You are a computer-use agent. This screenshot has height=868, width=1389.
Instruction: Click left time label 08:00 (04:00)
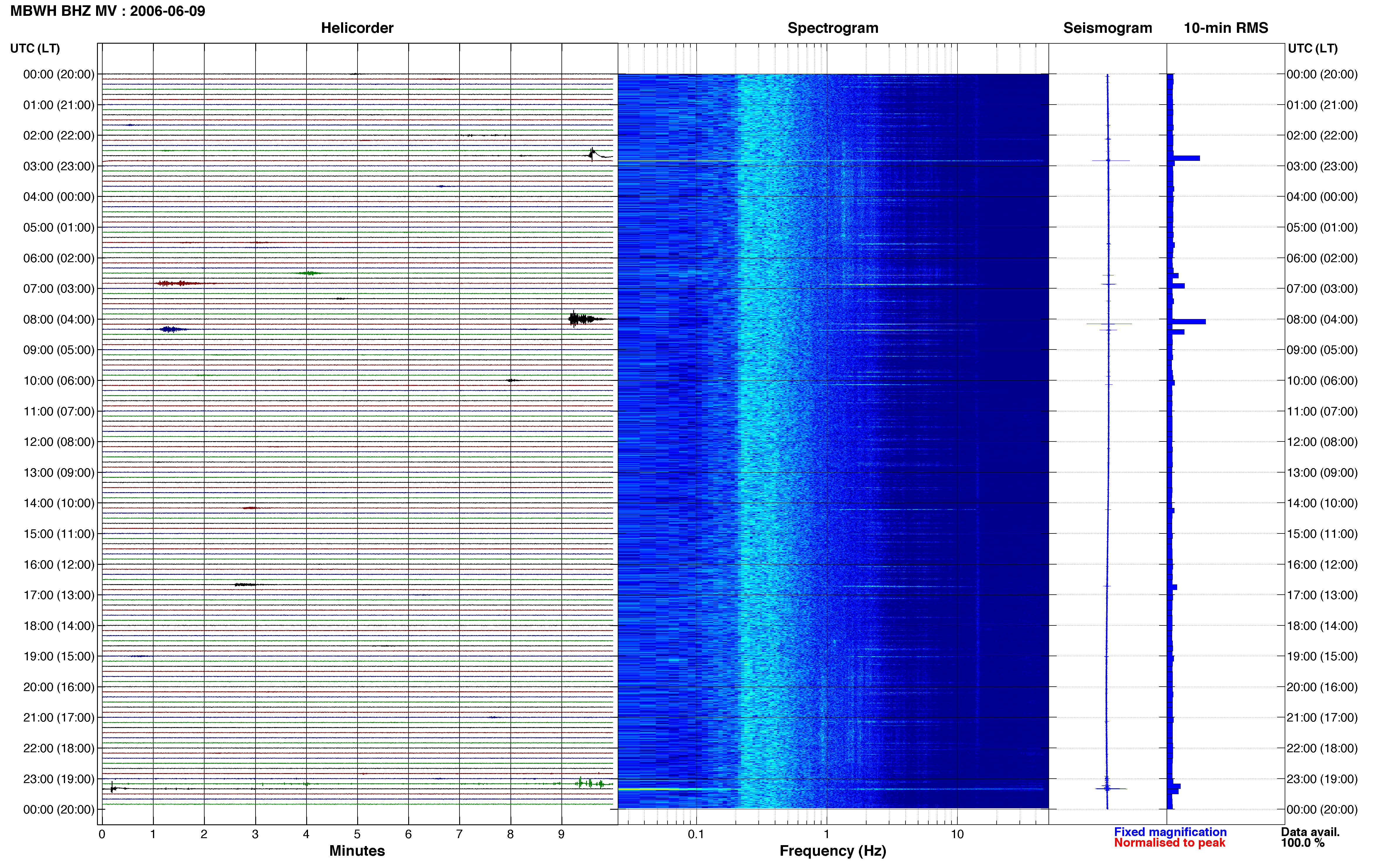pos(59,320)
